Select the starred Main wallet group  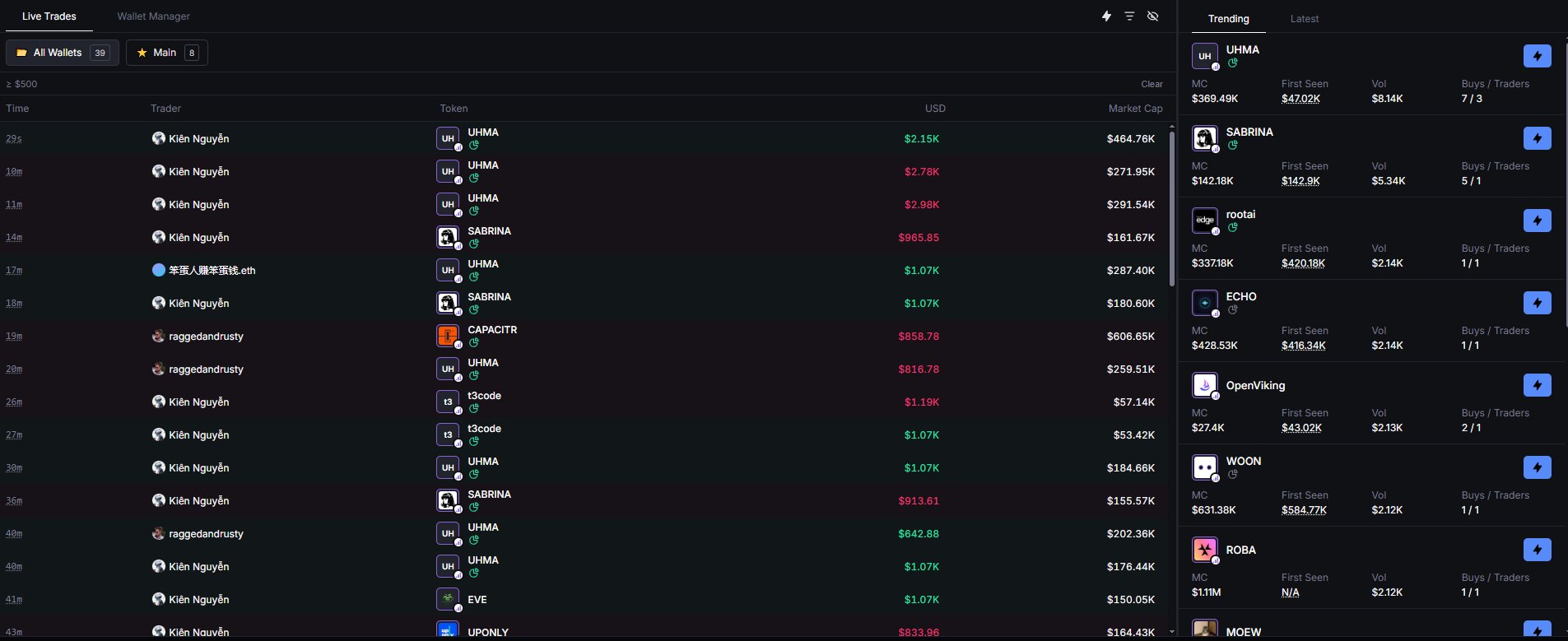click(167, 53)
